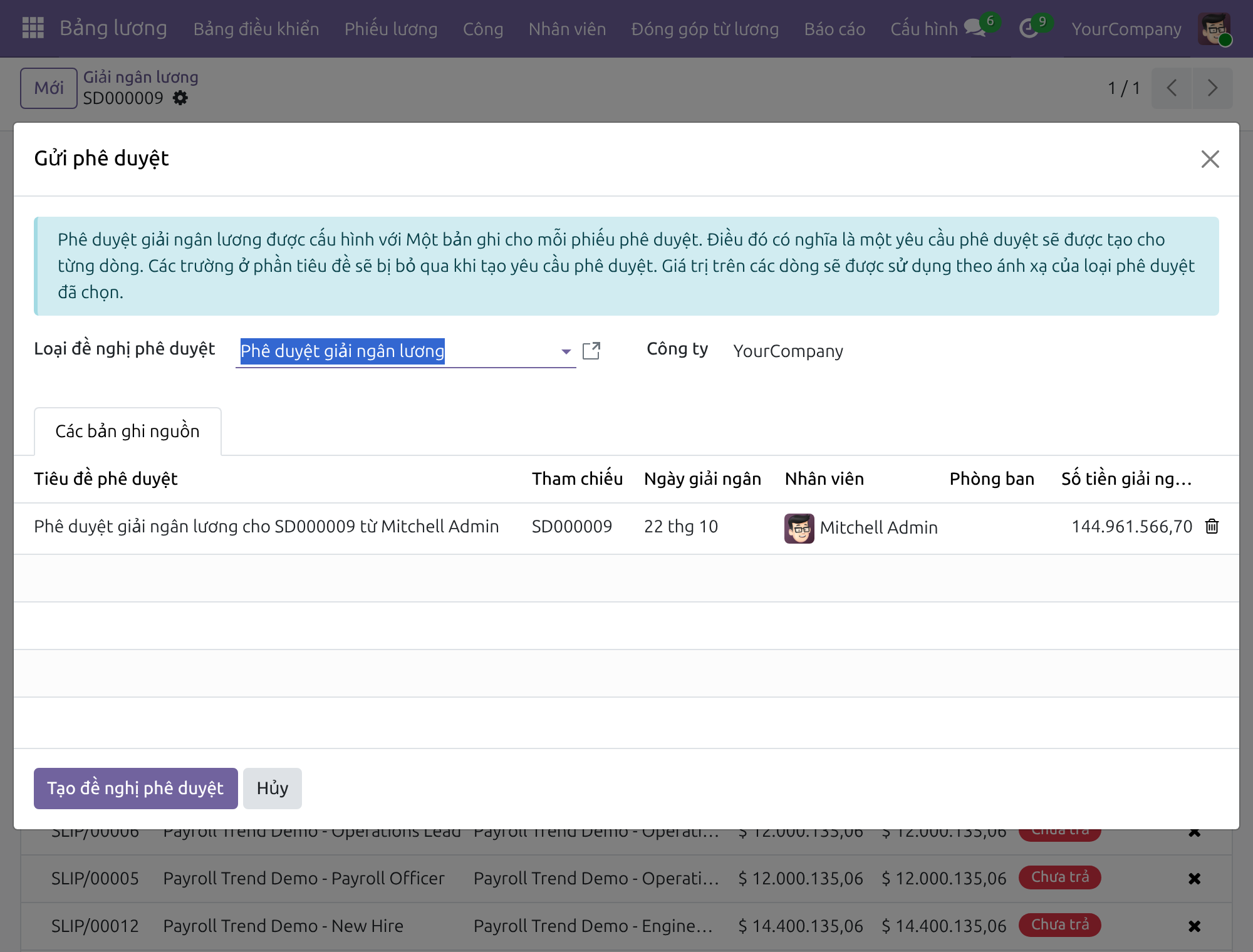
Task: Open the gear actions menu beside SD000009
Action: coord(180,98)
